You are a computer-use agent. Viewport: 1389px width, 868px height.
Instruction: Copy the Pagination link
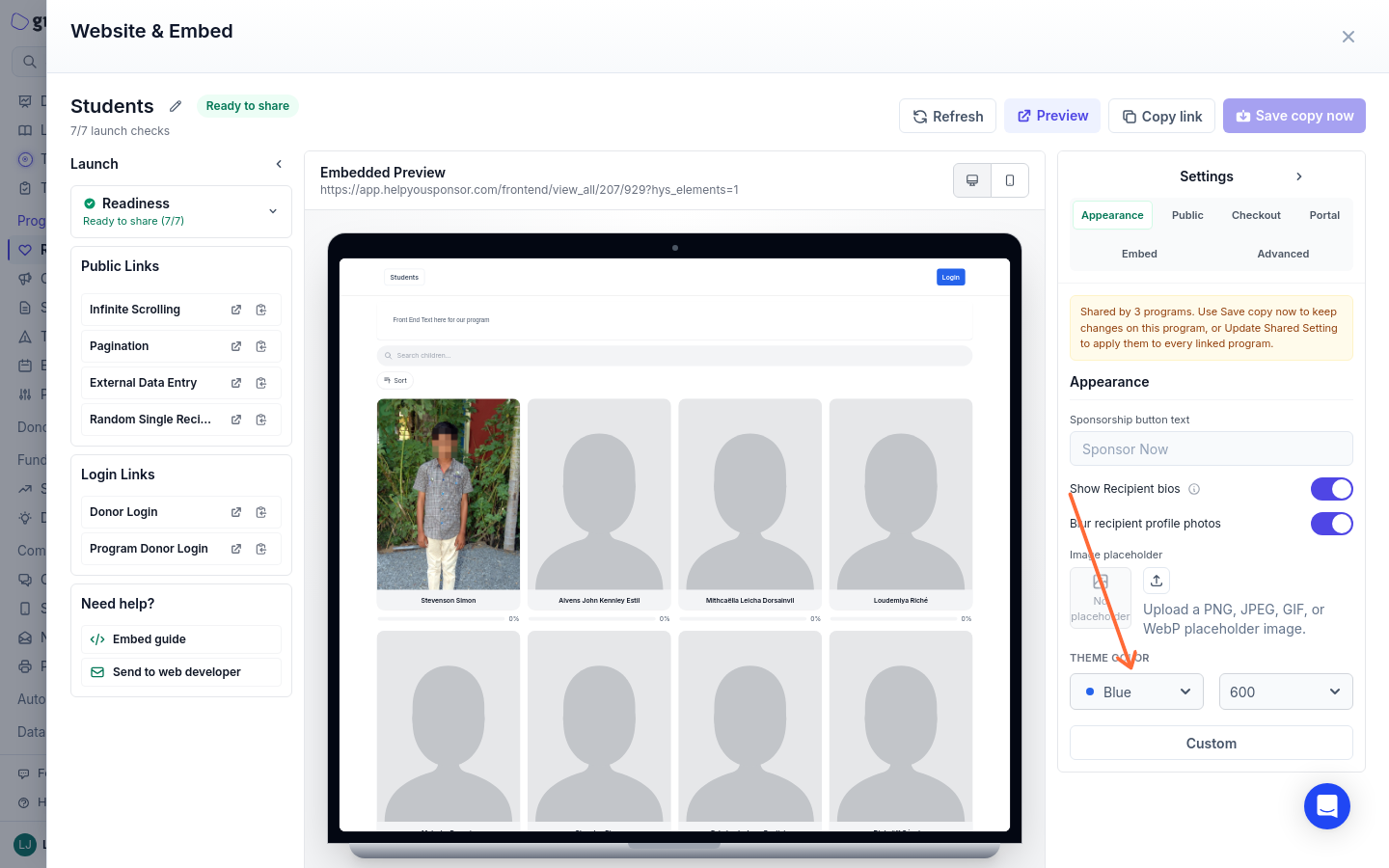[261, 346]
